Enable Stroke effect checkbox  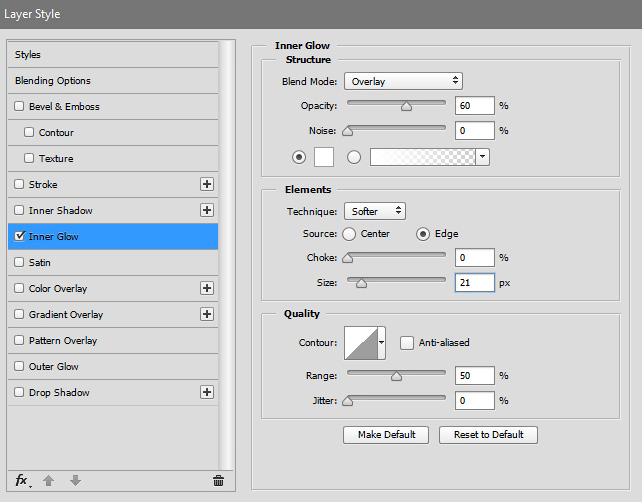point(19,184)
